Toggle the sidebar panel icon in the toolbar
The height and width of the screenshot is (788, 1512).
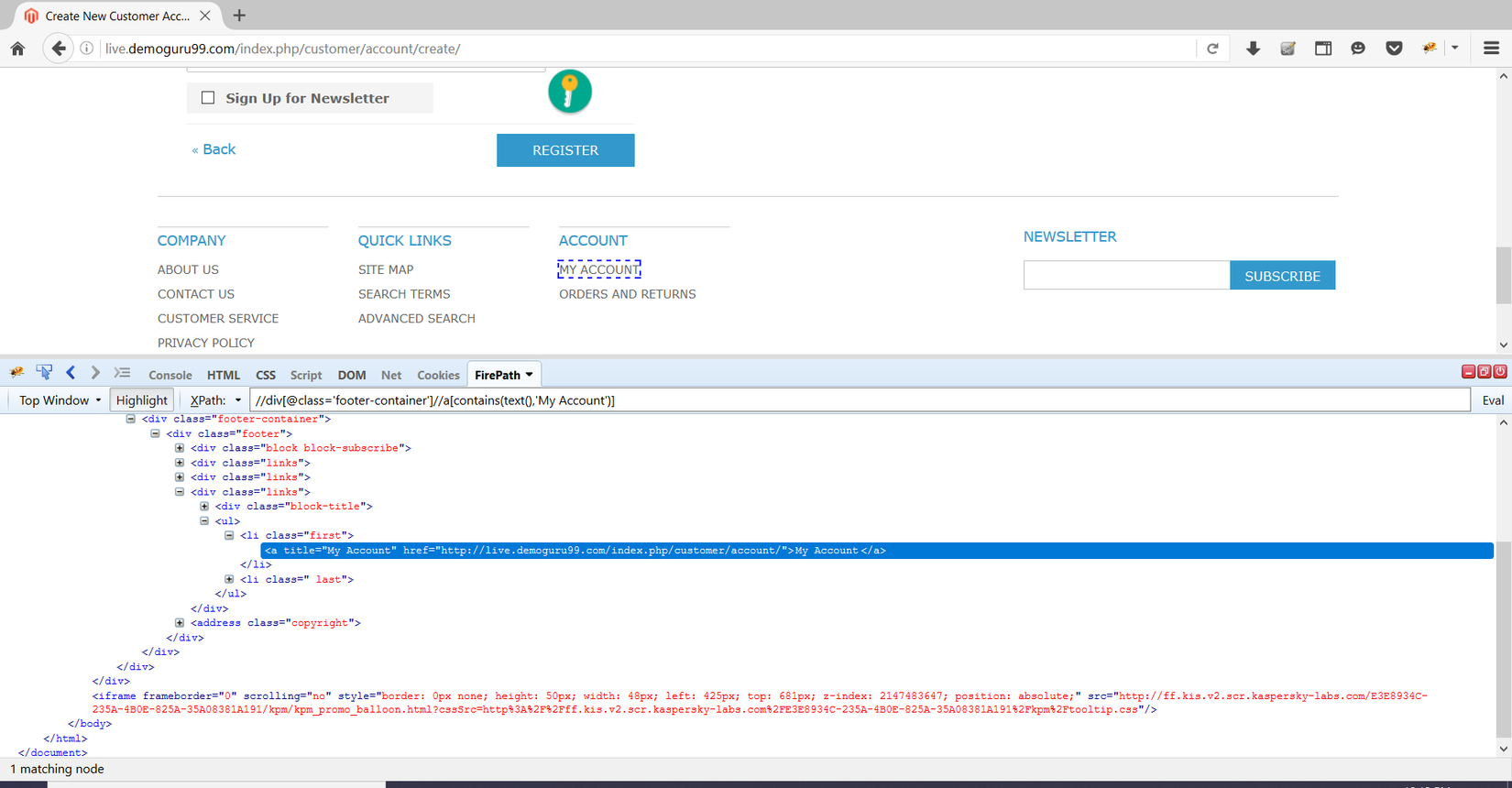click(x=1323, y=49)
